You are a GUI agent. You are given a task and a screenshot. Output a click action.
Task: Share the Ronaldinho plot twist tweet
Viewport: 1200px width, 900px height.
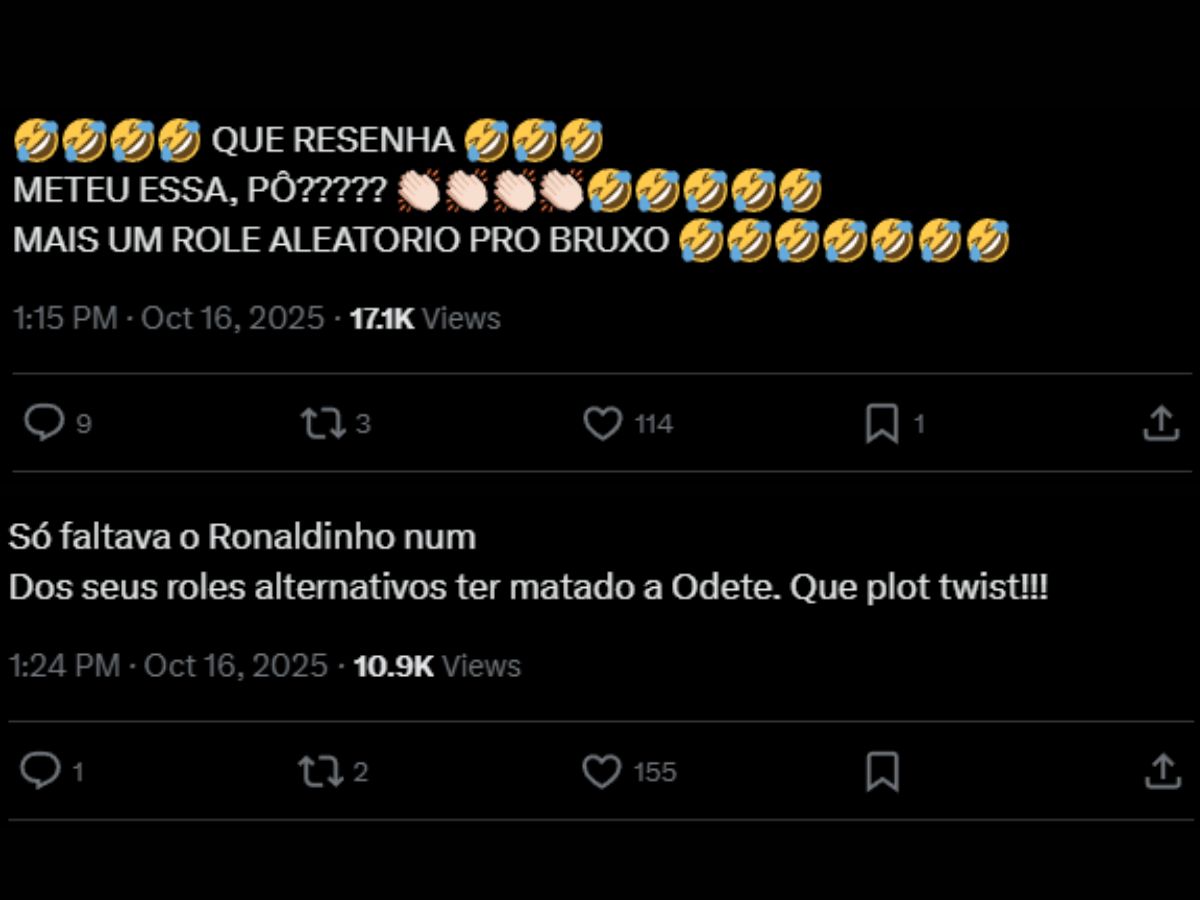click(x=1160, y=771)
